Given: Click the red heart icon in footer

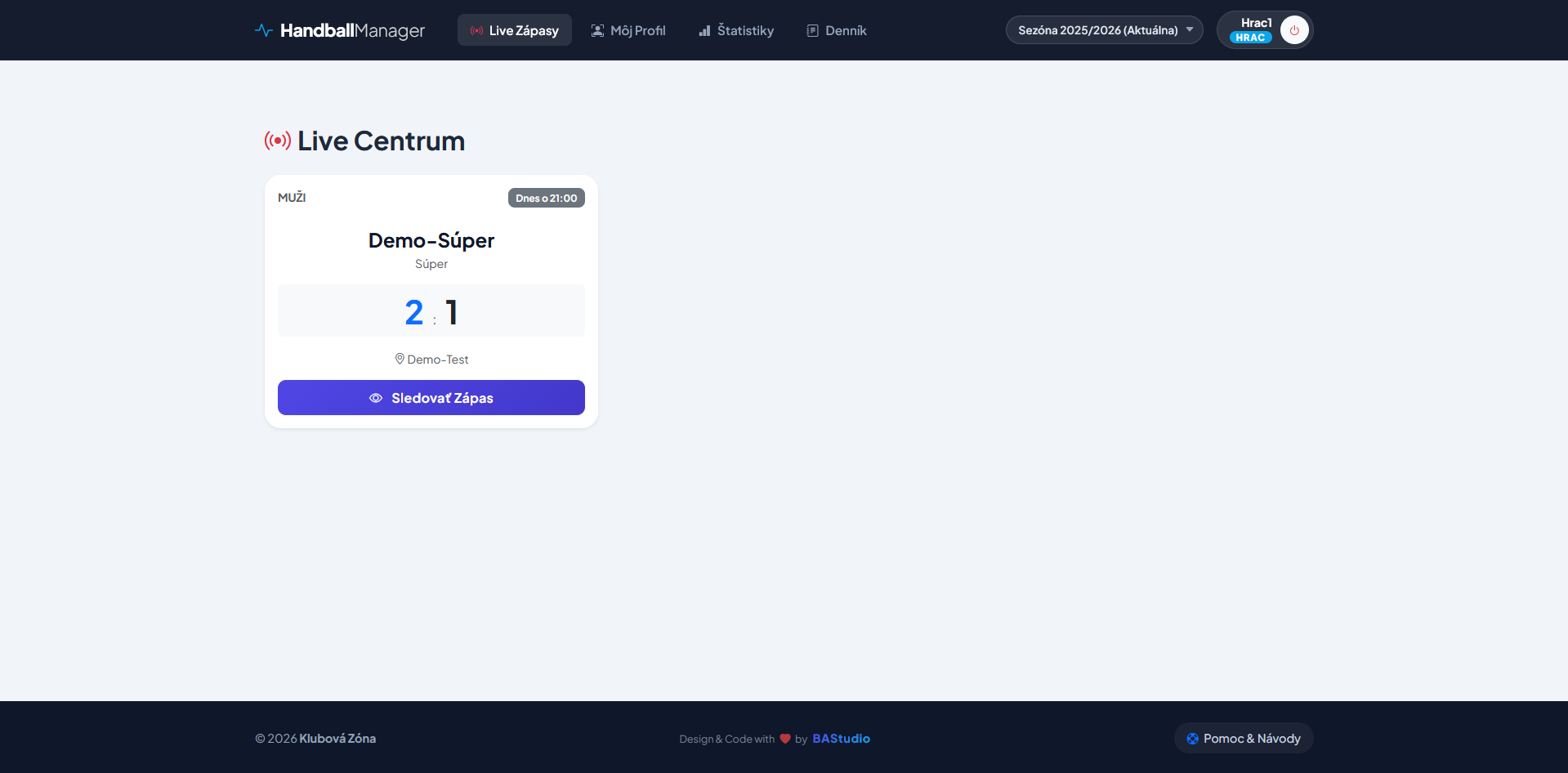Looking at the screenshot, I should tap(785, 739).
